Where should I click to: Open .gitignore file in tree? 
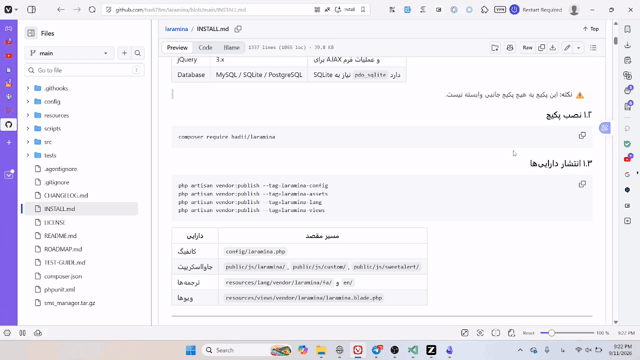56,182
